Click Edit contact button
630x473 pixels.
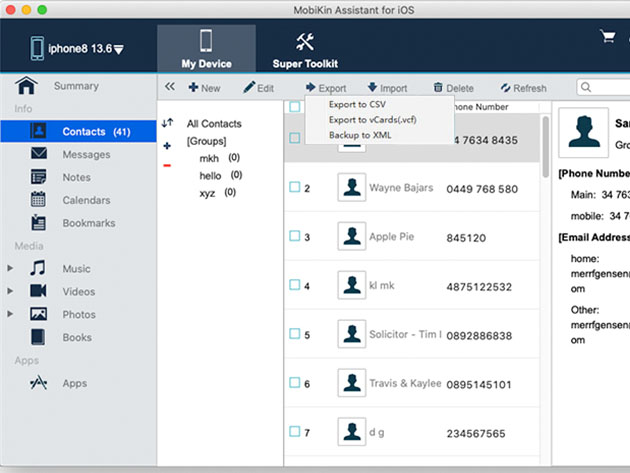[259, 88]
